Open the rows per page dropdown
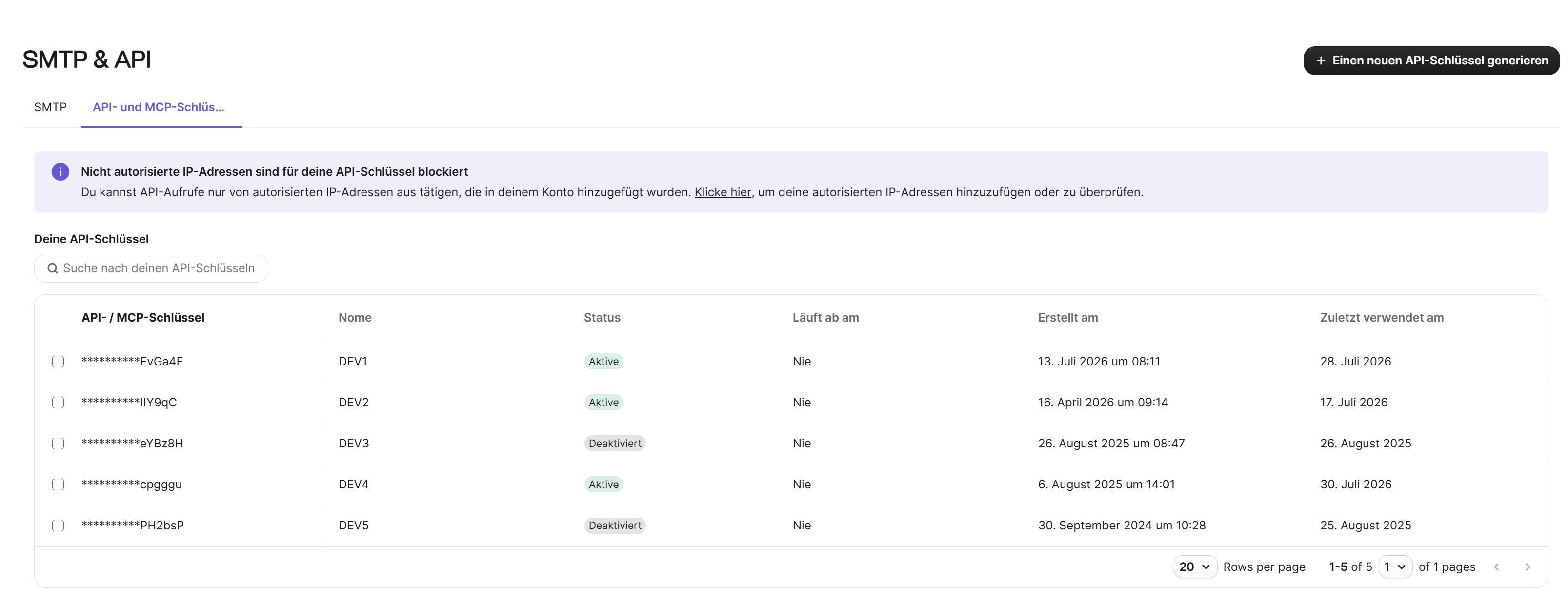1568x608 pixels. tap(1195, 567)
